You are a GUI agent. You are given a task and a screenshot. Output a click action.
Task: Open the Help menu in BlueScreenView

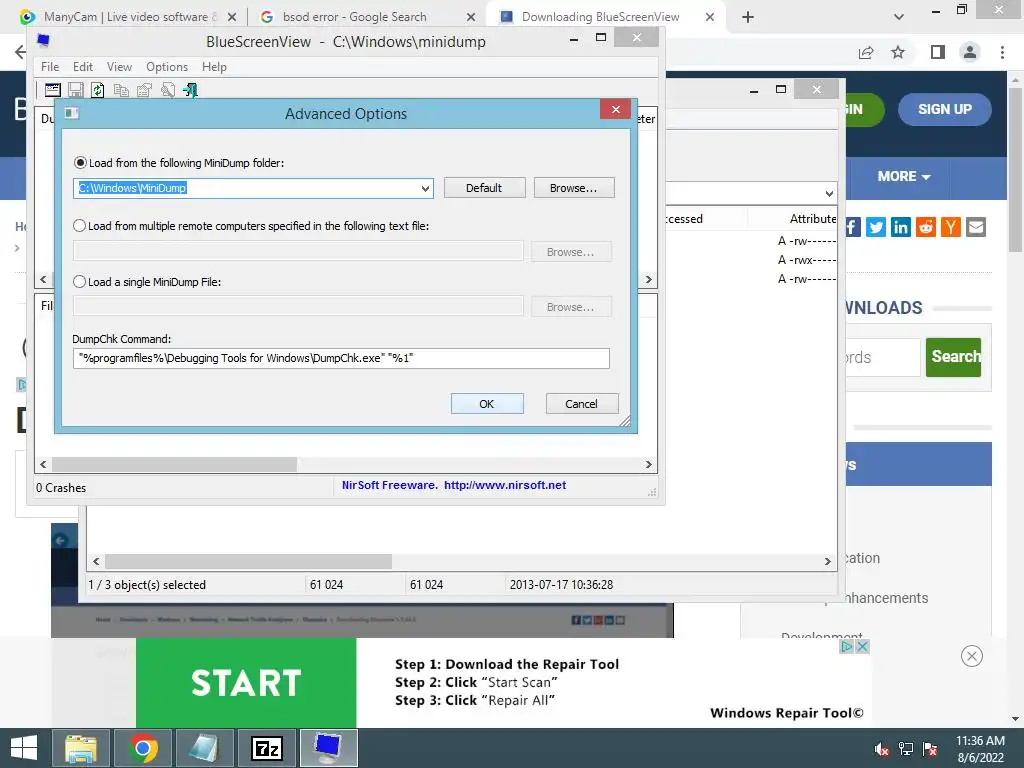tap(214, 67)
